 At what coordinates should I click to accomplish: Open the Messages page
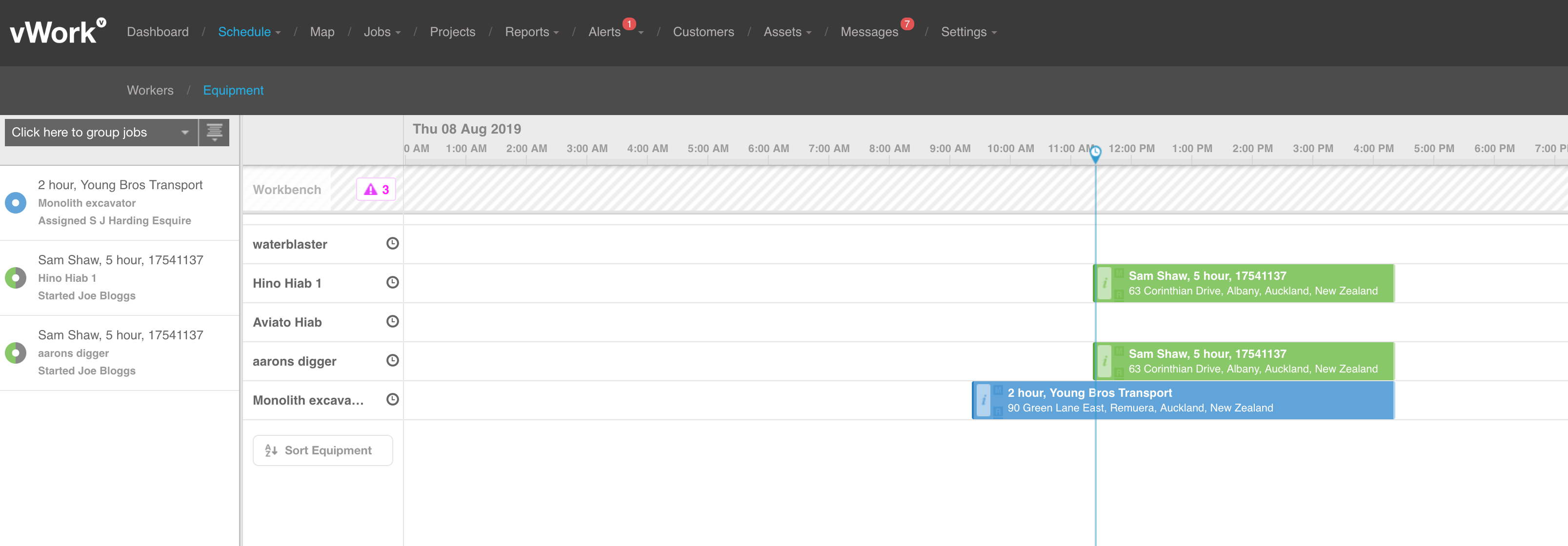[868, 32]
